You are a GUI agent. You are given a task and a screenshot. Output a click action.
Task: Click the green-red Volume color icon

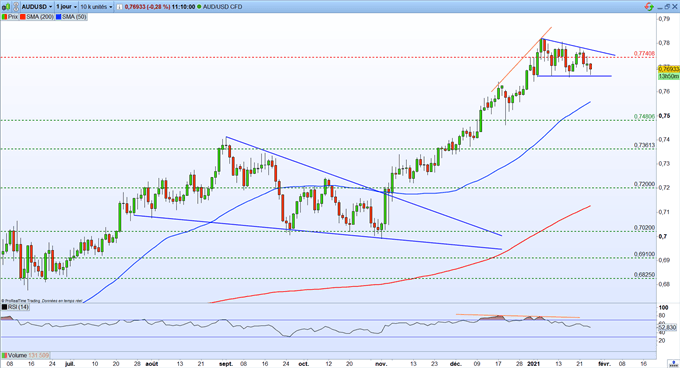(4, 355)
